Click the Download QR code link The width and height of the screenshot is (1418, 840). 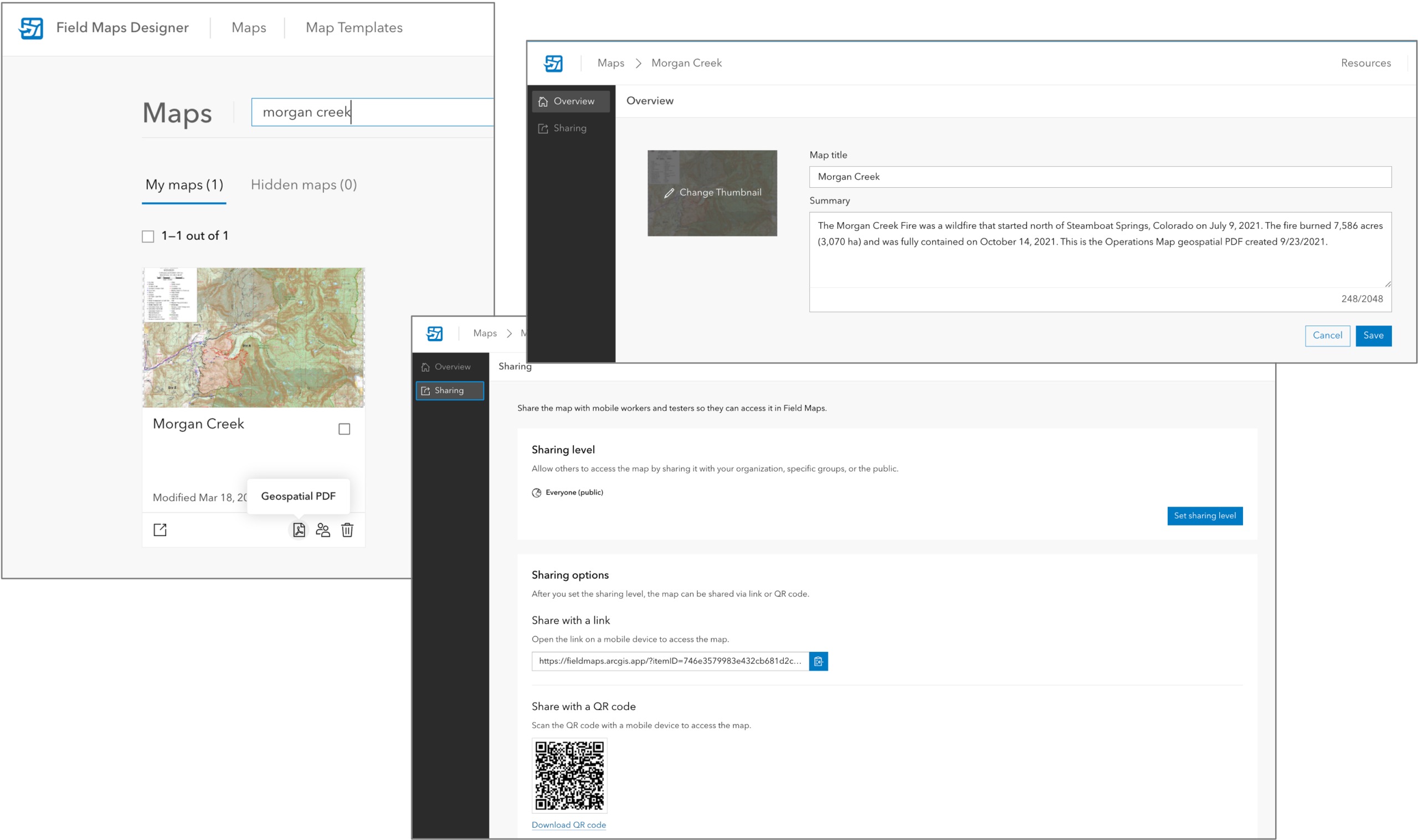(x=569, y=824)
